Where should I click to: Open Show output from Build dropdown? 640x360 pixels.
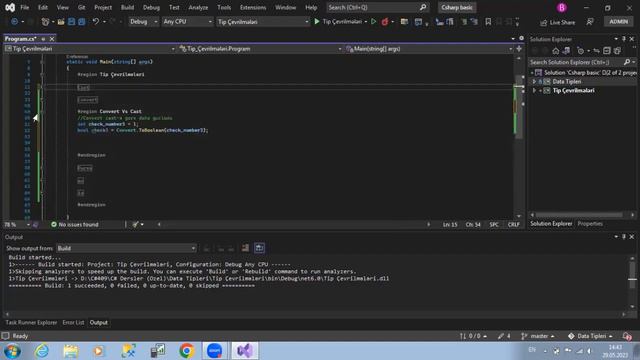tap(126, 248)
